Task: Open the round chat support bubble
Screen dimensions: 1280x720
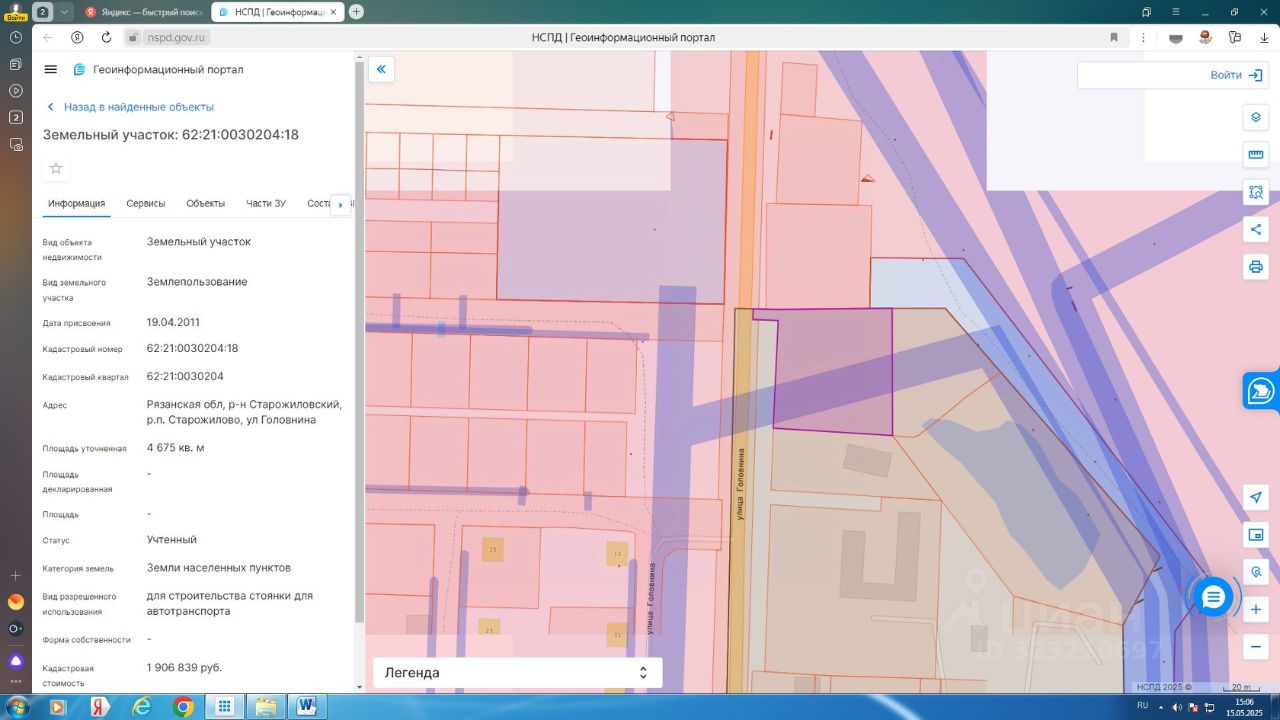Action: click(x=1213, y=597)
